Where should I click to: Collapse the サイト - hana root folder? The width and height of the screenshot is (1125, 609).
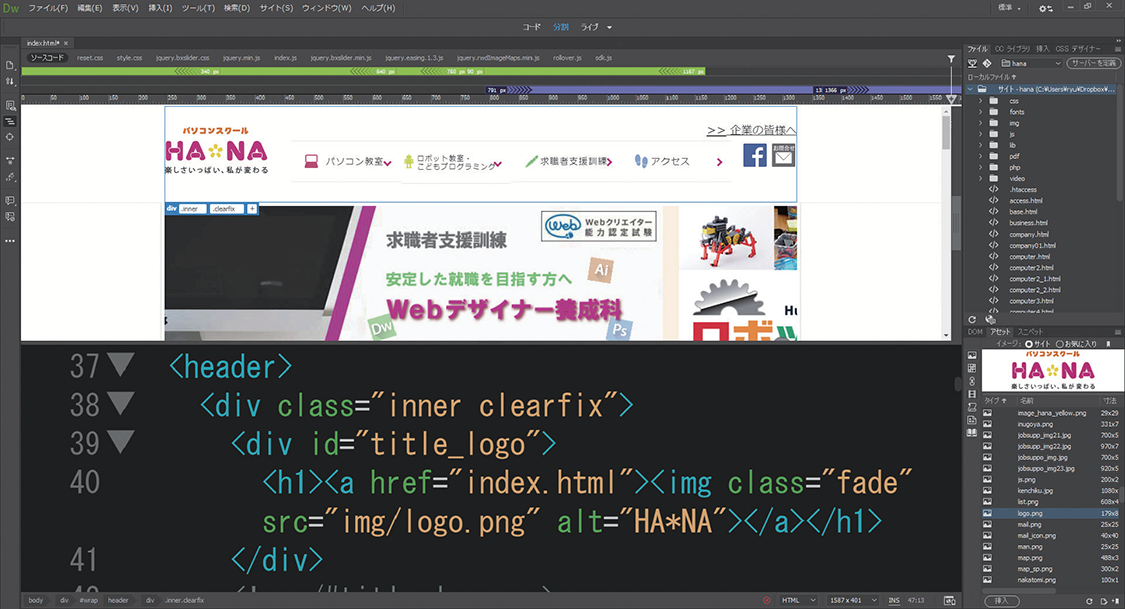pos(971,90)
